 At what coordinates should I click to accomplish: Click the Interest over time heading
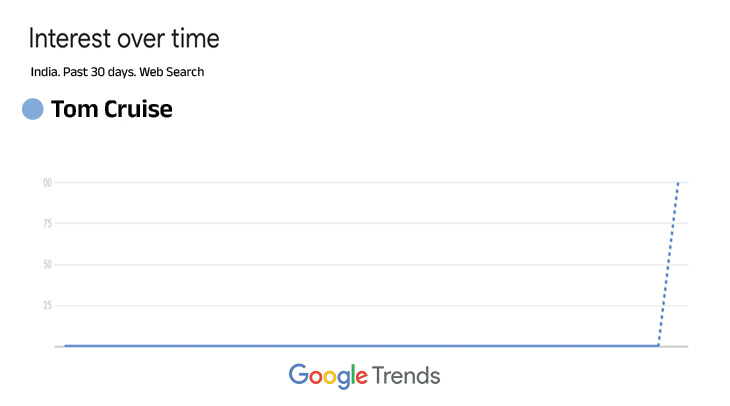[x=124, y=39]
